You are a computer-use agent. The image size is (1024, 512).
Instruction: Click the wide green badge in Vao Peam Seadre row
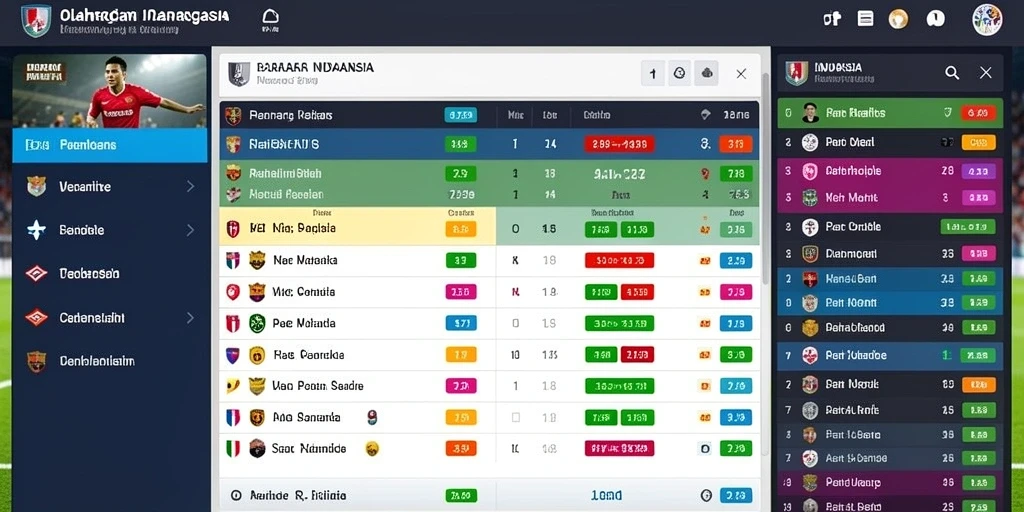[x=619, y=386]
